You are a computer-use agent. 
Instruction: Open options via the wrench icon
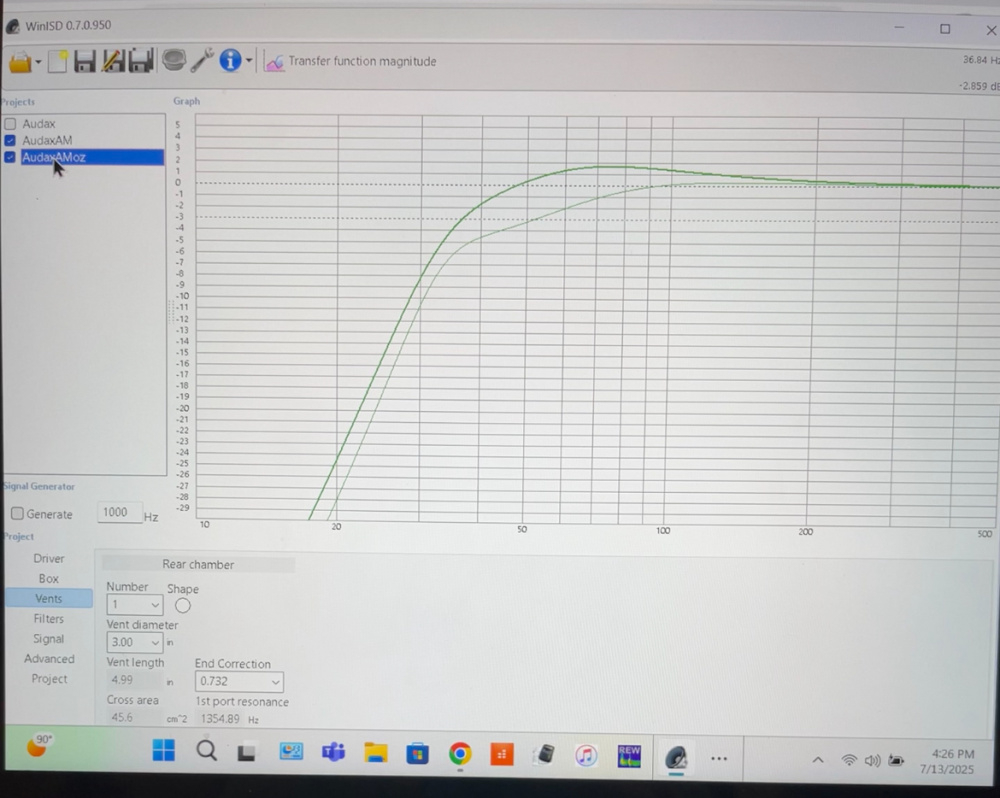pos(202,61)
